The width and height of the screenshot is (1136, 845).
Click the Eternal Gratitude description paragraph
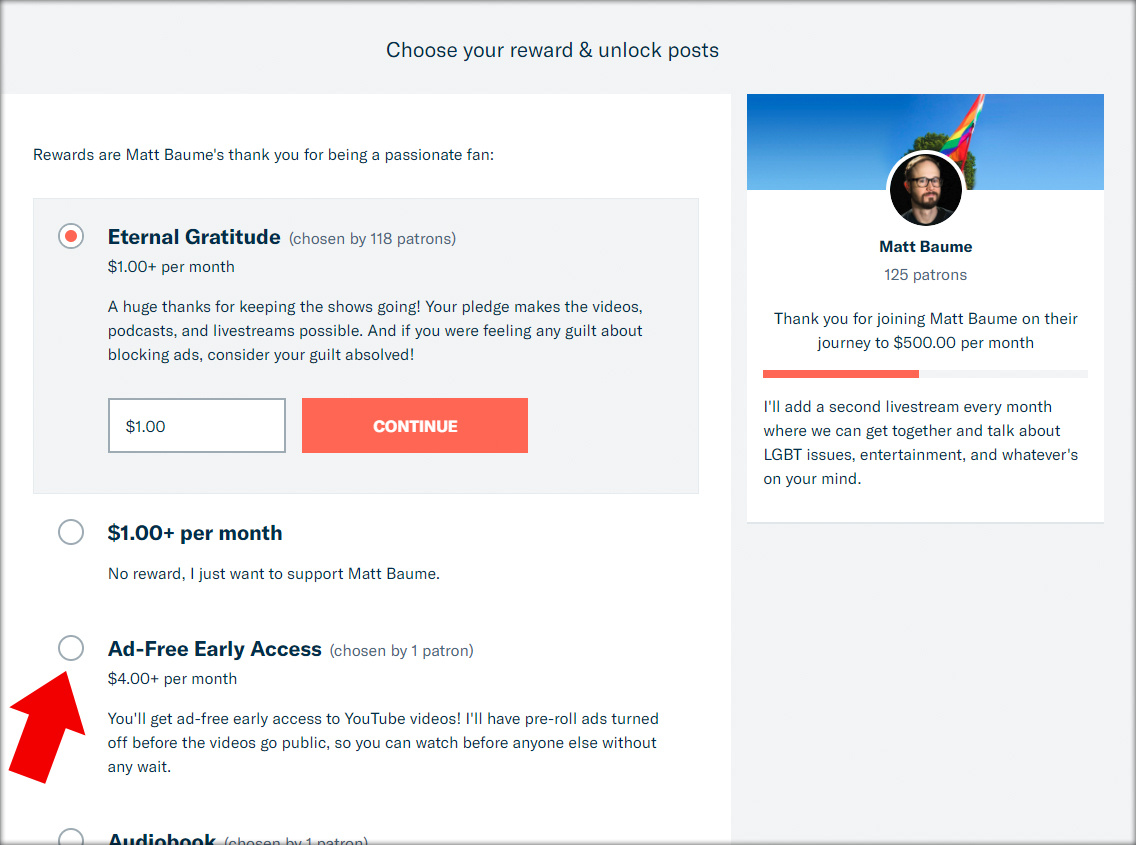coord(375,330)
